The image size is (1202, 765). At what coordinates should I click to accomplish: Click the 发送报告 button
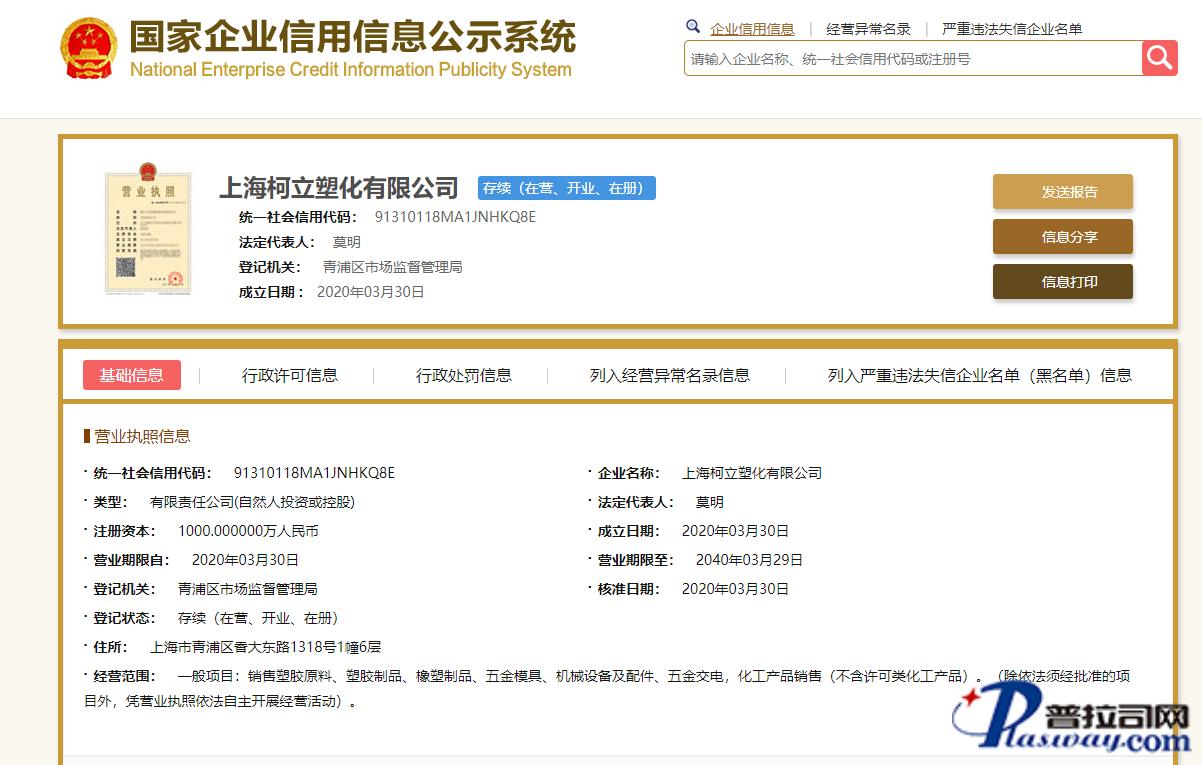pyautogui.click(x=1062, y=192)
